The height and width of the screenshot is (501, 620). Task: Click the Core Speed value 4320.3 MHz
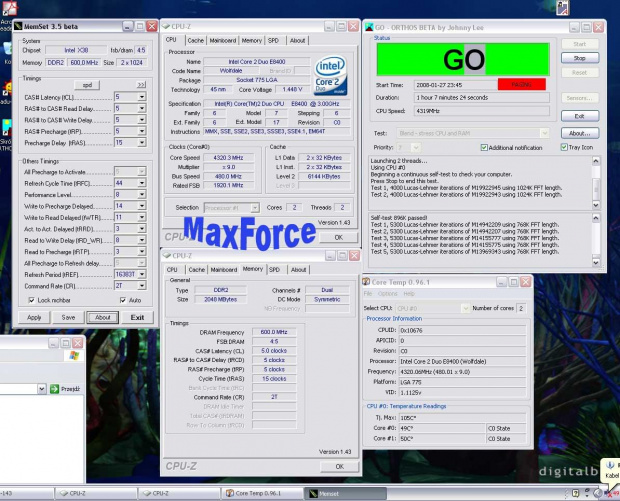pos(228,158)
